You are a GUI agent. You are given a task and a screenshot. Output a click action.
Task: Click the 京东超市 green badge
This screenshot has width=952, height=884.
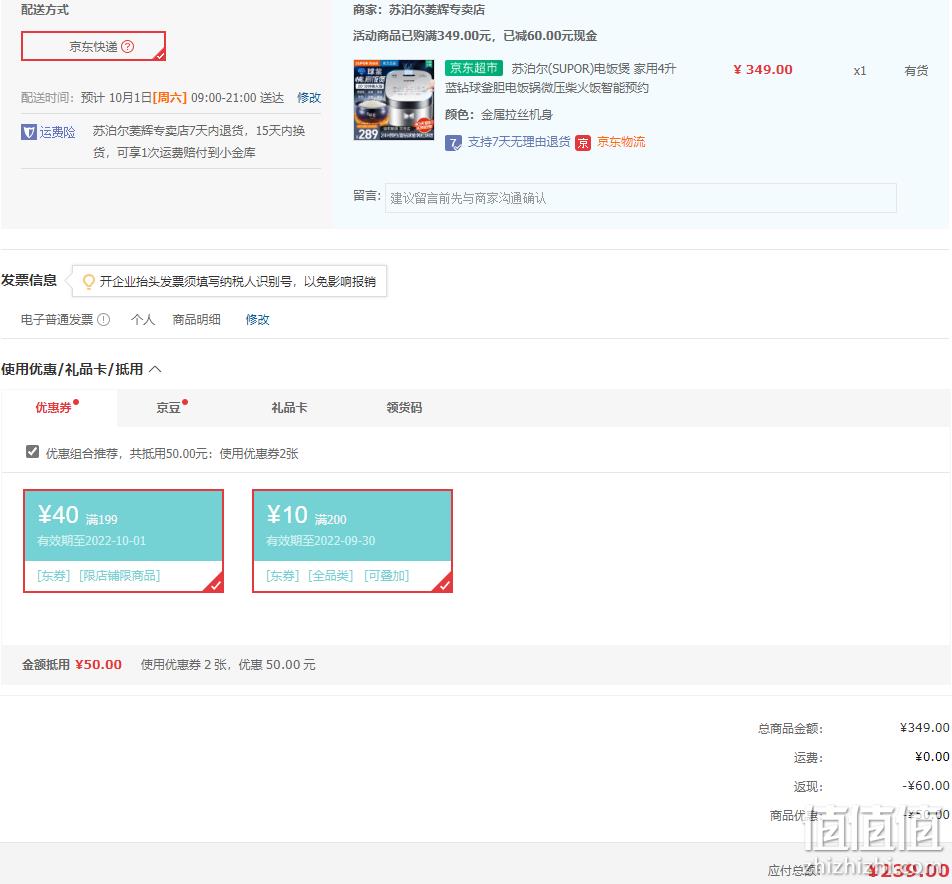474,68
